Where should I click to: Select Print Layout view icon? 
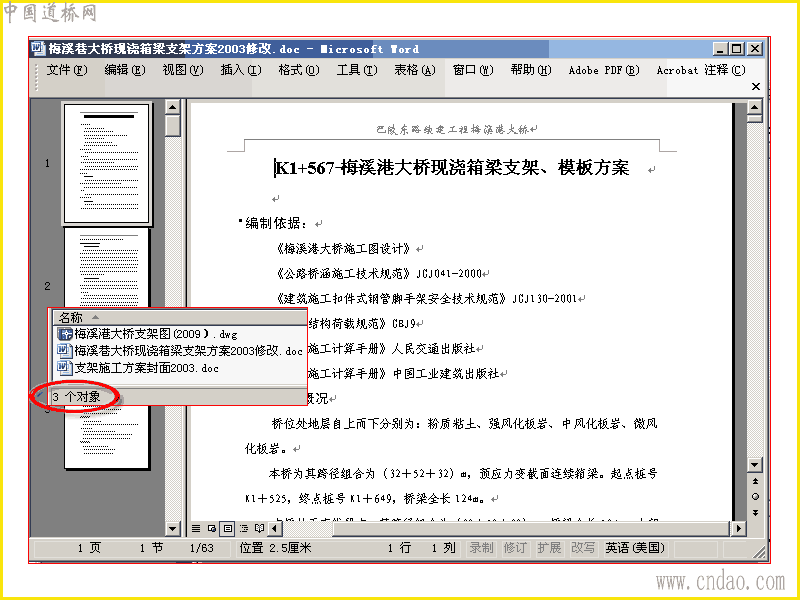click(x=228, y=529)
